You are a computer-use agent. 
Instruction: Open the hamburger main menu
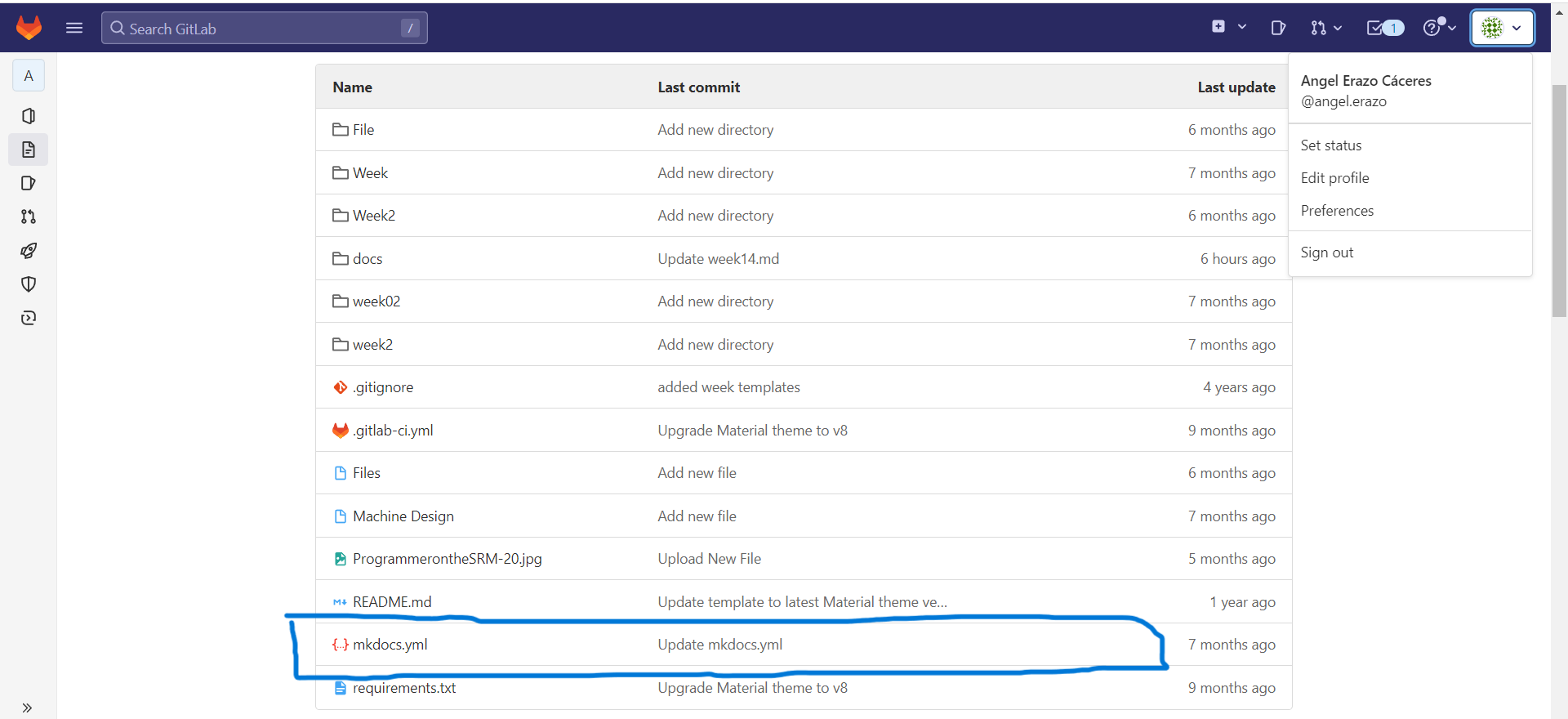pyautogui.click(x=74, y=28)
